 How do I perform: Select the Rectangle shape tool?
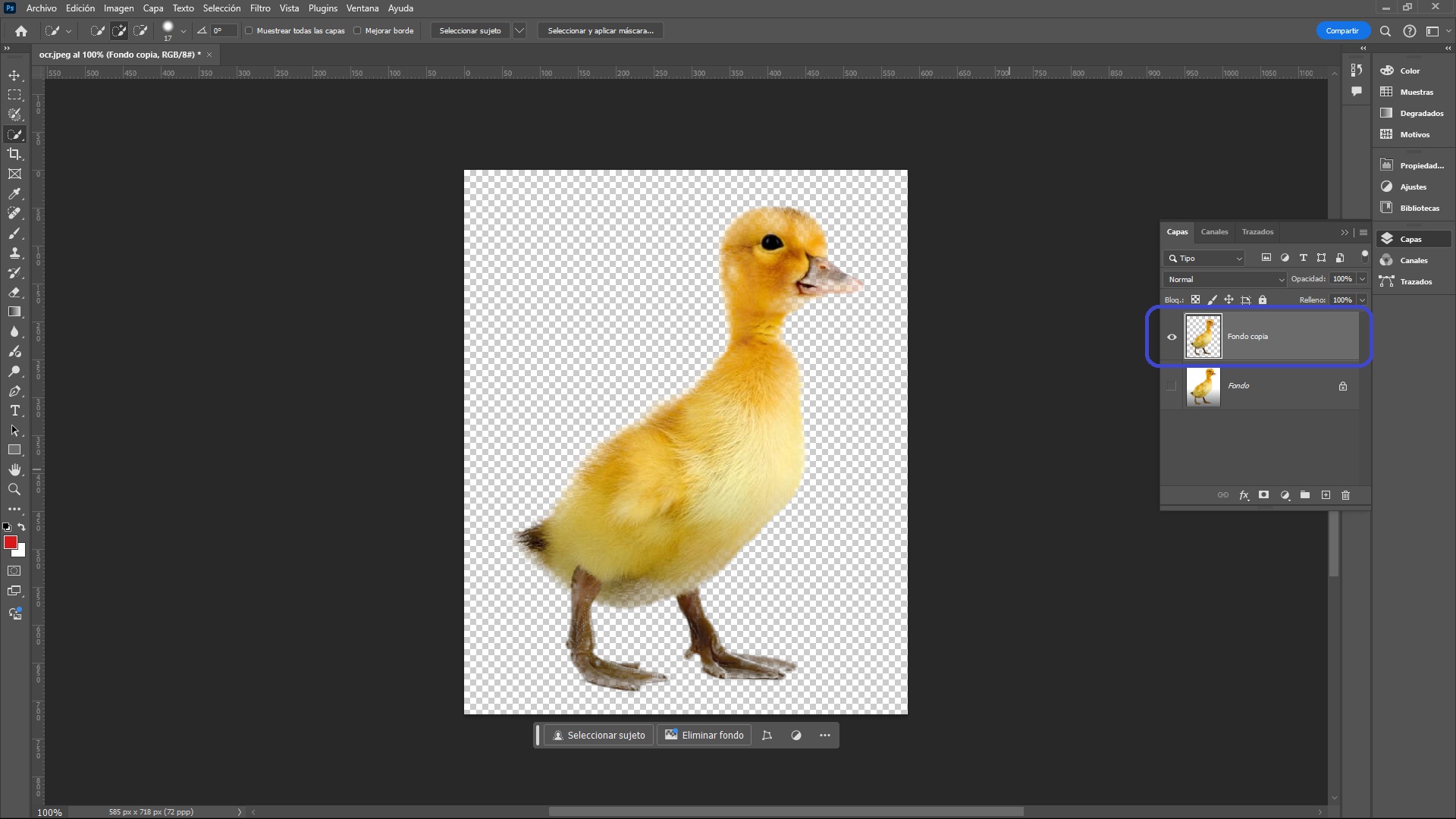14,450
